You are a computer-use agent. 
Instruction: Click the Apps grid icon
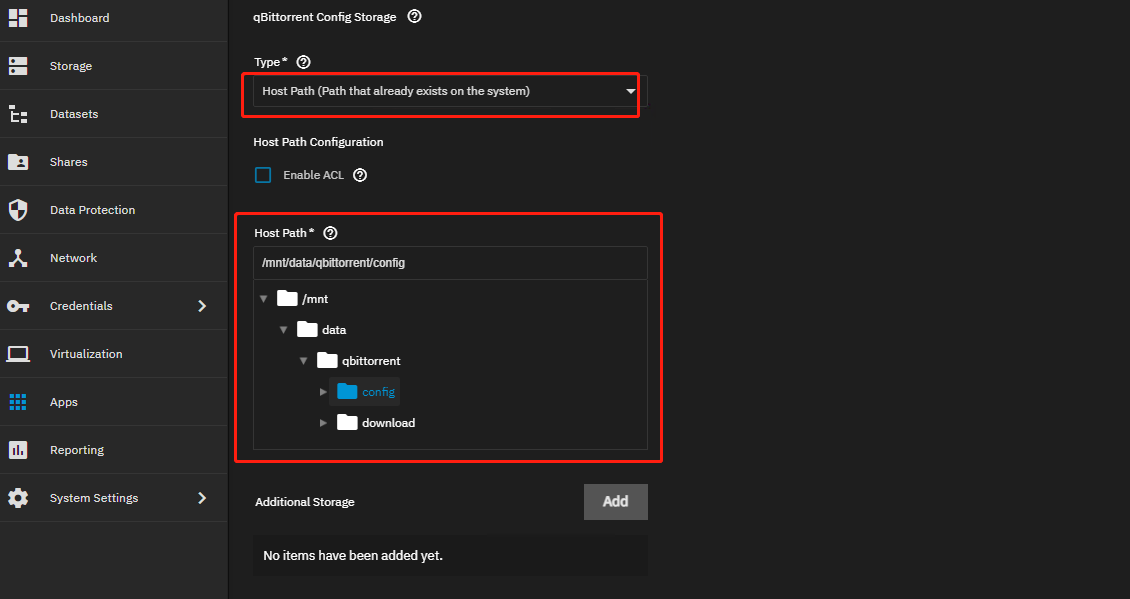tap(18, 402)
